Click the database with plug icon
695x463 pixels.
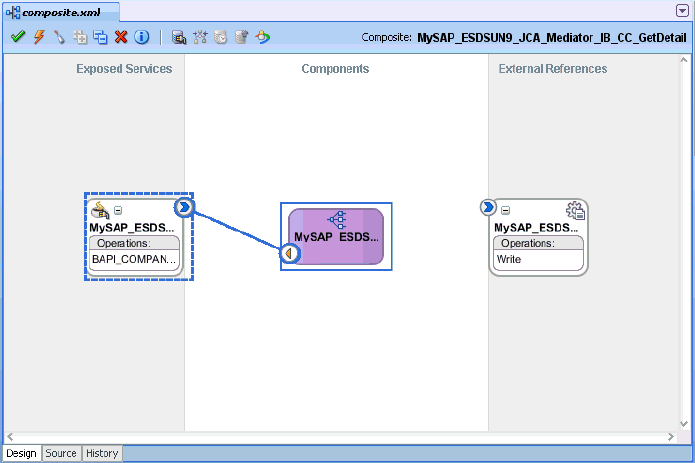click(179, 37)
